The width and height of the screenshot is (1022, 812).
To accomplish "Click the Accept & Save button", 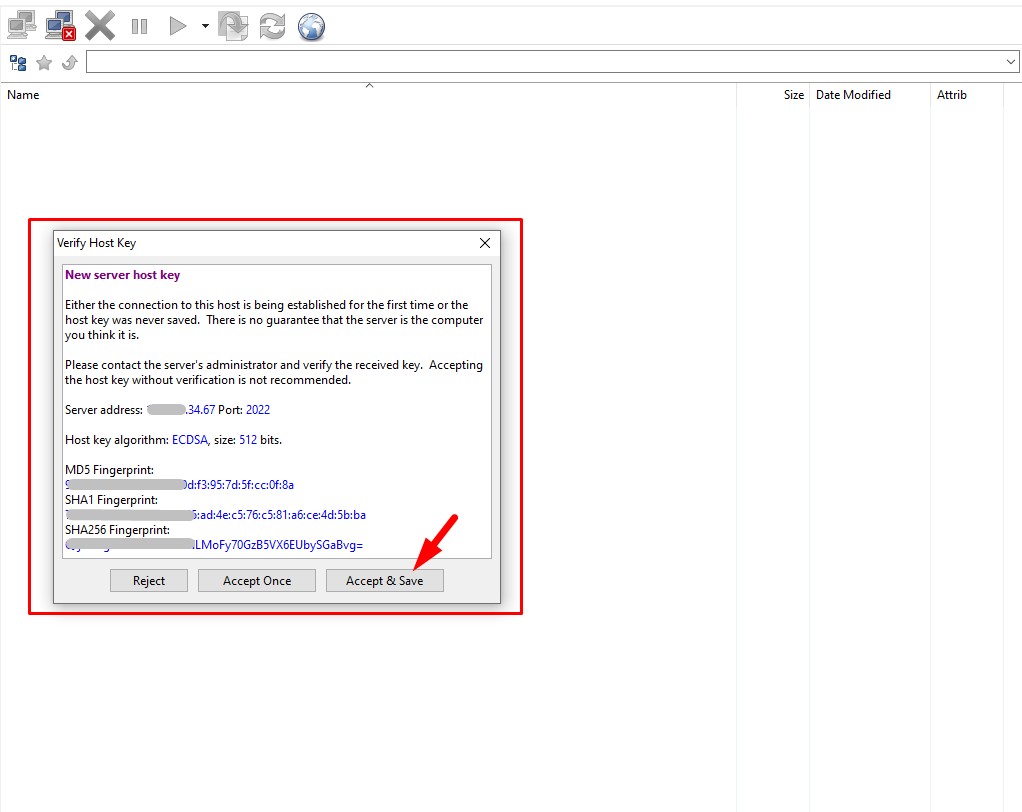I will 385,581.
